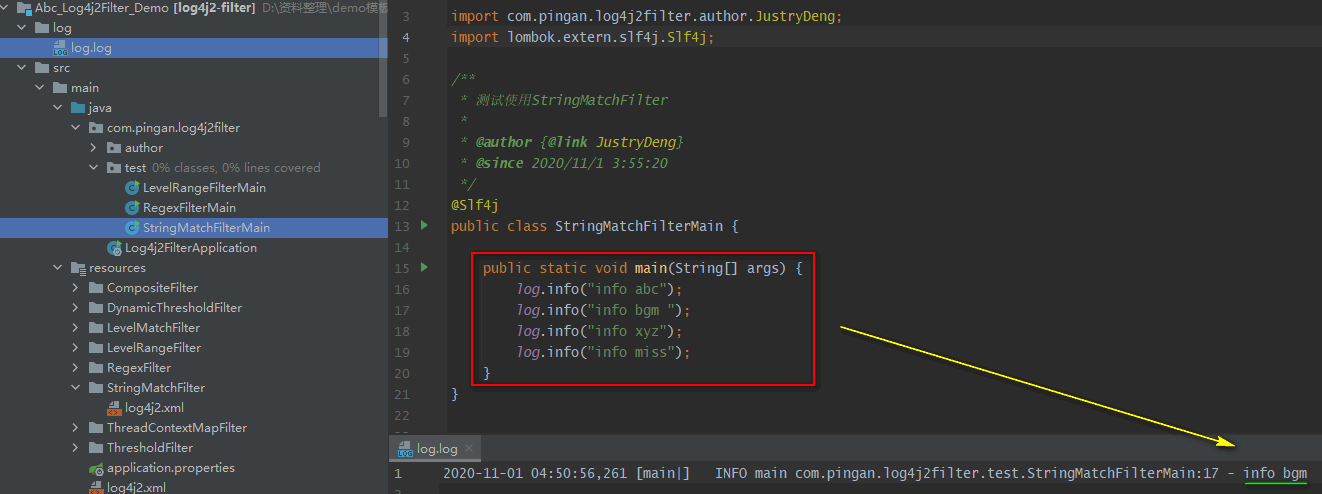Expand the ThreadContextMapFilter folder chevron
Viewport: 1322px width, 494px height.
[77, 428]
